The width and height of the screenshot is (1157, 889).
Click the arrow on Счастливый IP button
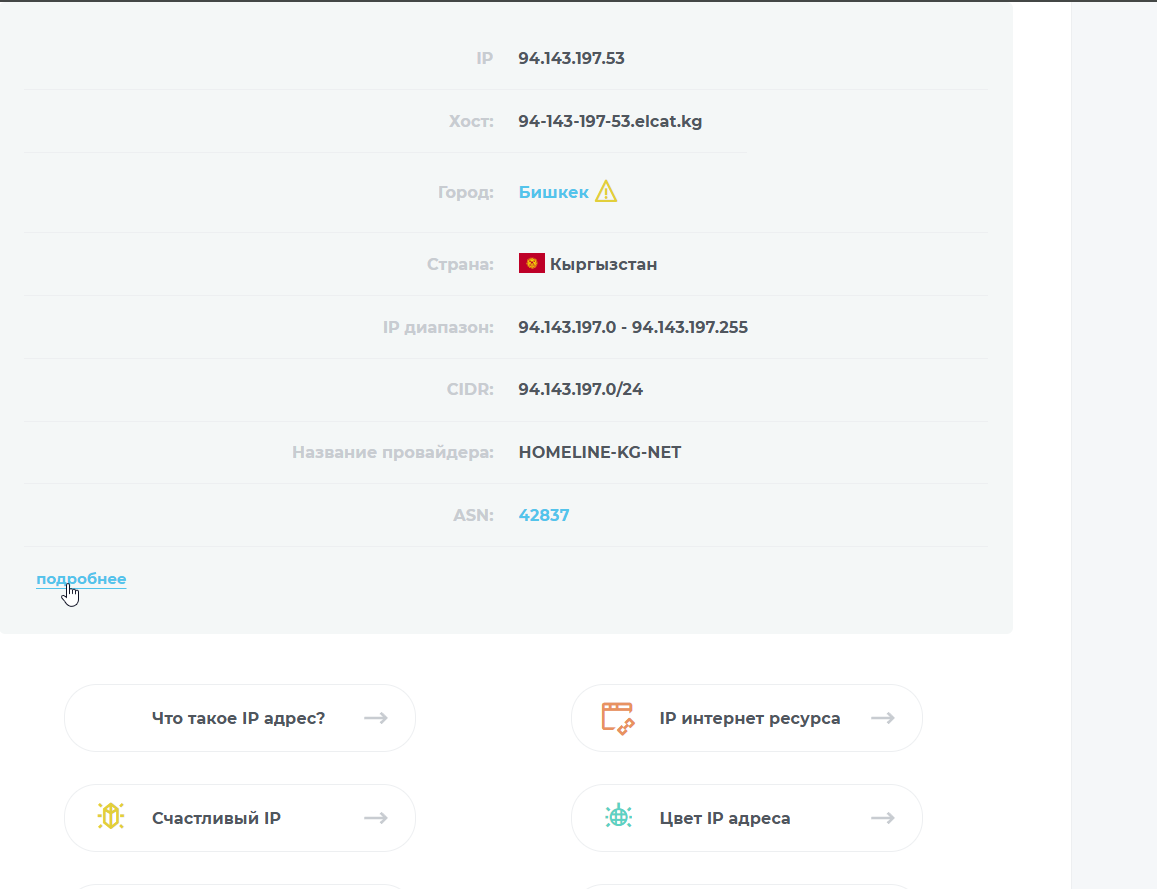(x=376, y=817)
